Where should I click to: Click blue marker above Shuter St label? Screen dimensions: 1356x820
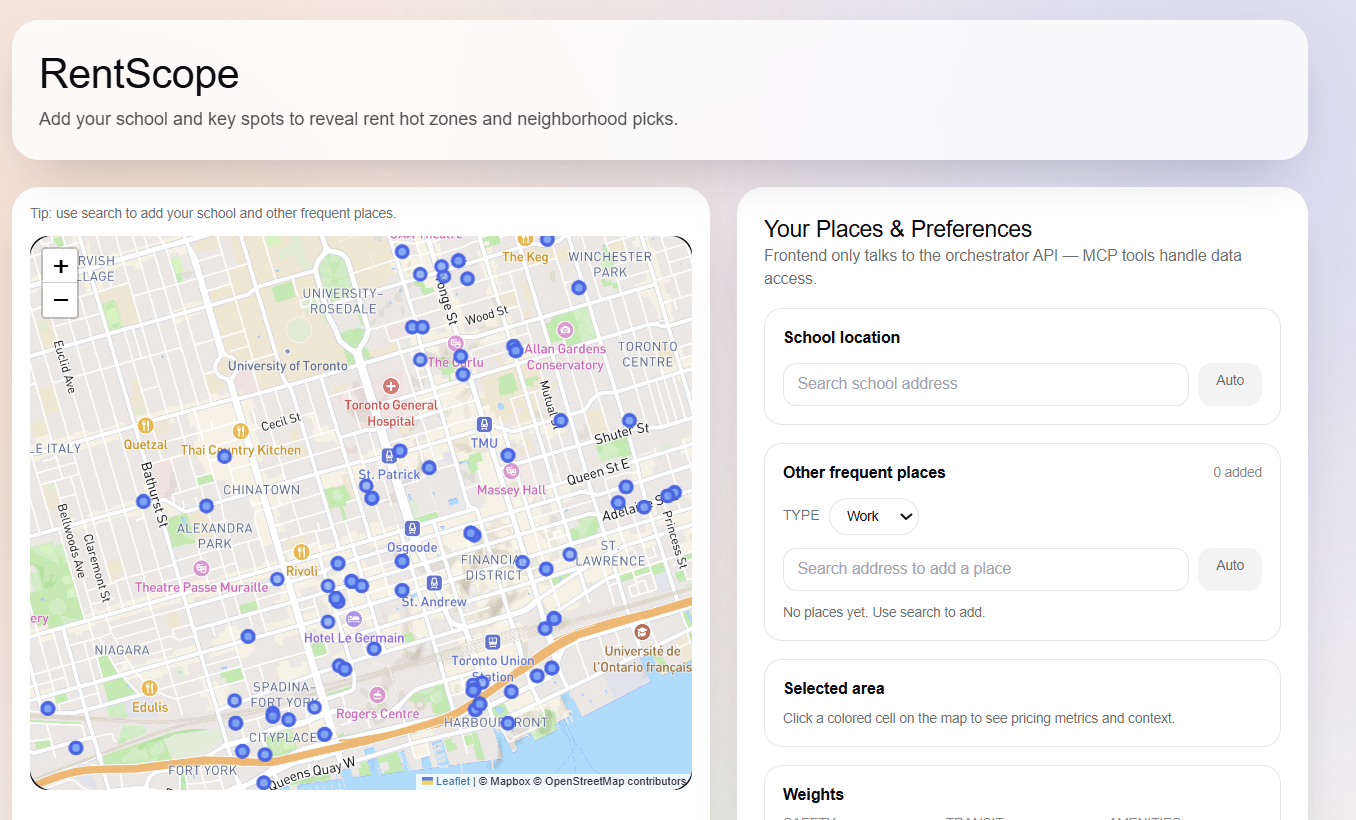(629, 421)
